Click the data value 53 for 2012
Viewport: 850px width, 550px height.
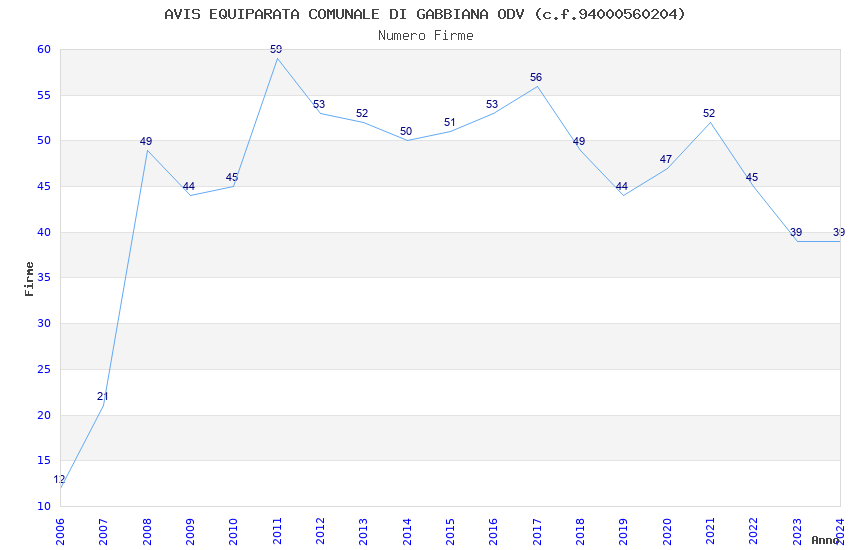[x=319, y=104]
